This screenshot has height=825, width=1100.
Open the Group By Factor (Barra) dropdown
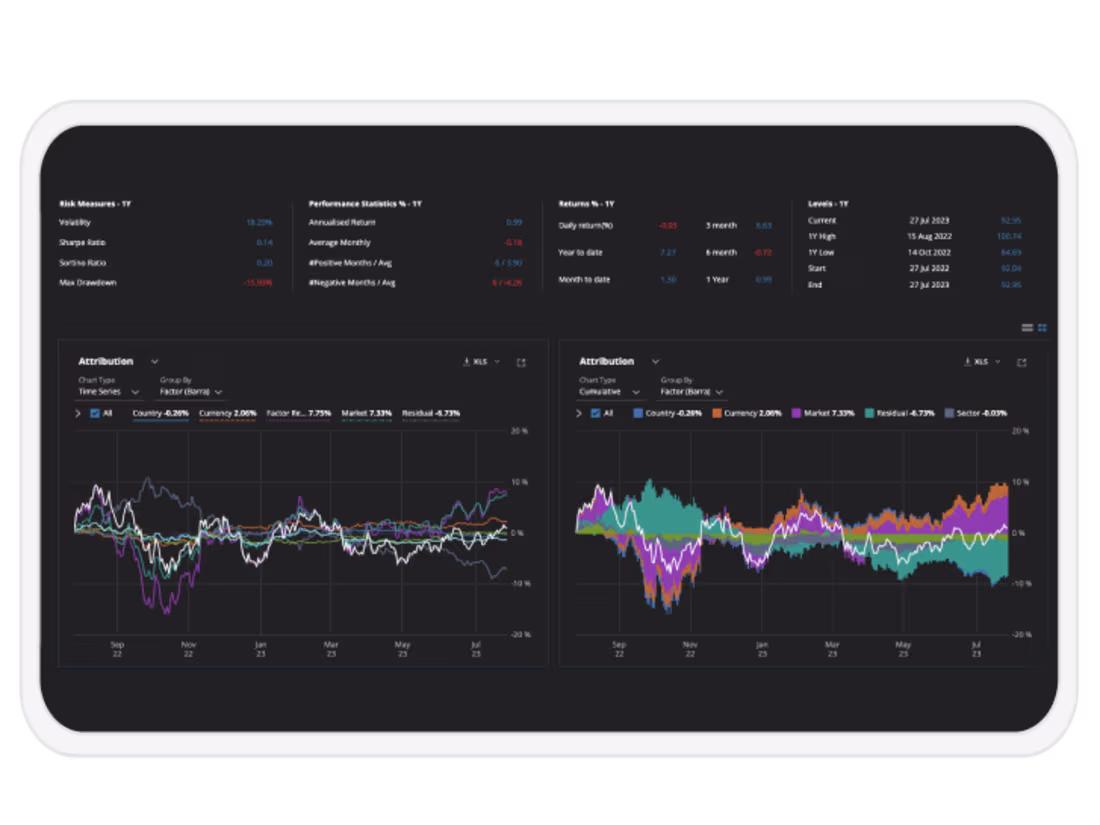195,392
